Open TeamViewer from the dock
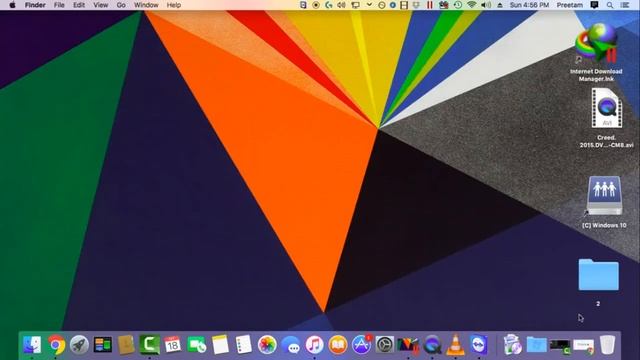Viewport: 640px width, 360px height. coord(478,345)
